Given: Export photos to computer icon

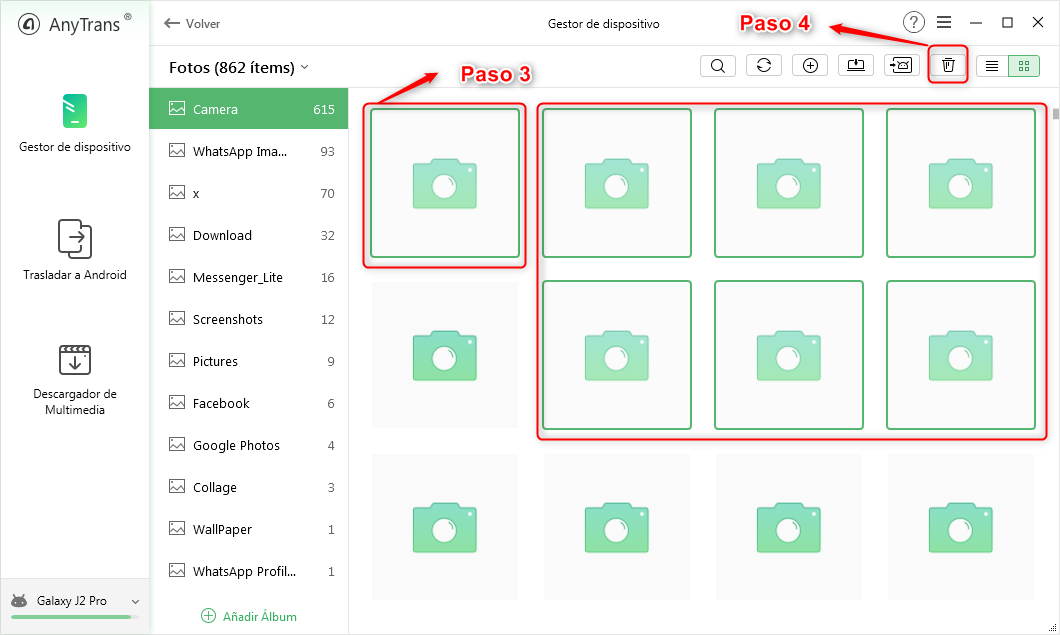Looking at the screenshot, I should tap(855, 65).
